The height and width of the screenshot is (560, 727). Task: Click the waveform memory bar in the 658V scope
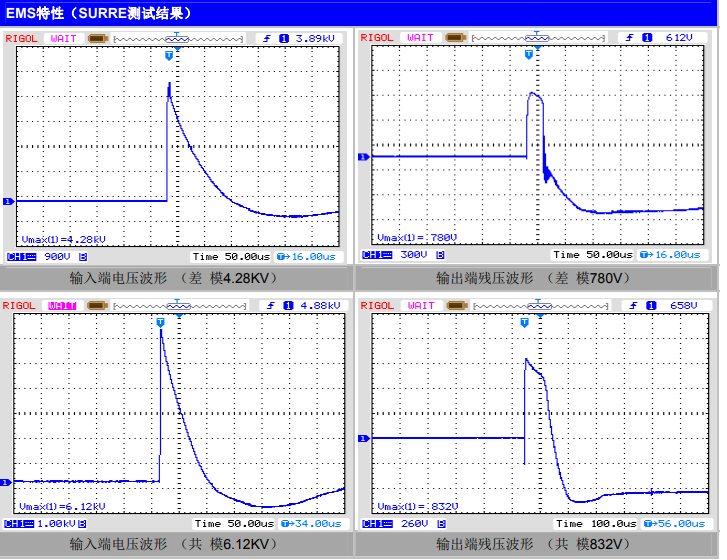[x=540, y=306]
